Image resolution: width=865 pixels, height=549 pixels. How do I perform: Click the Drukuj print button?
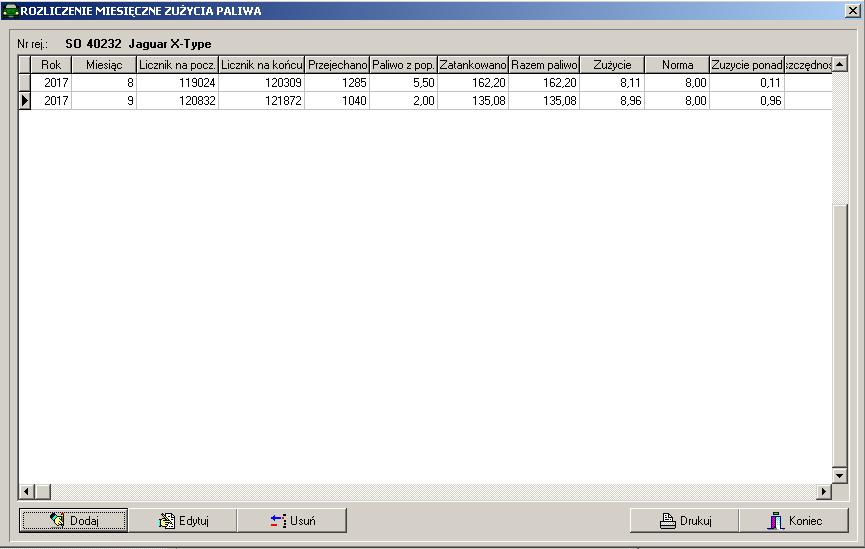[x=685, y=520]
